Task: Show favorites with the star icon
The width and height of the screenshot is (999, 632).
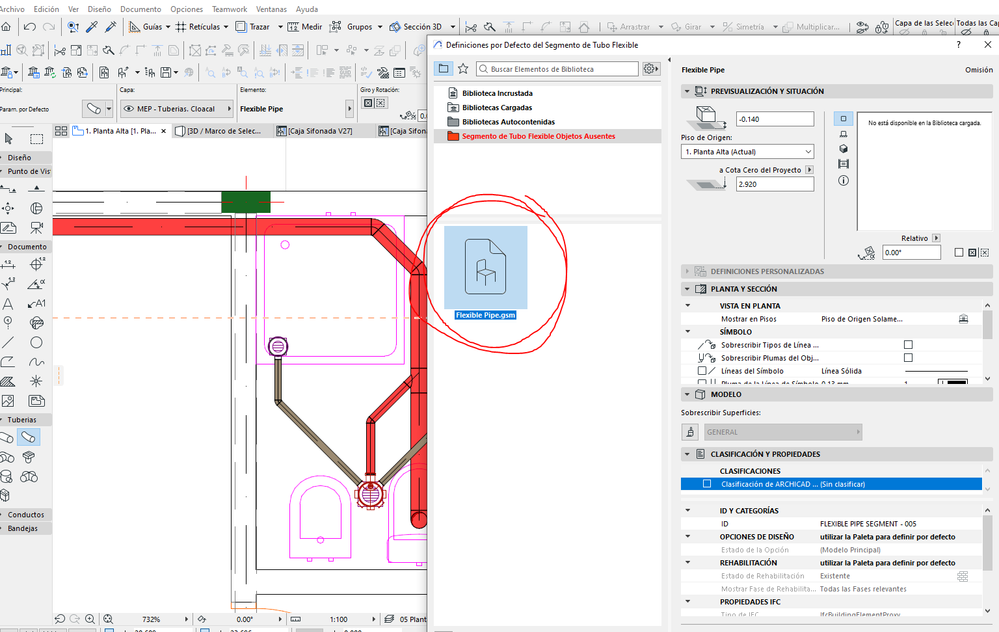Action: 462,69
